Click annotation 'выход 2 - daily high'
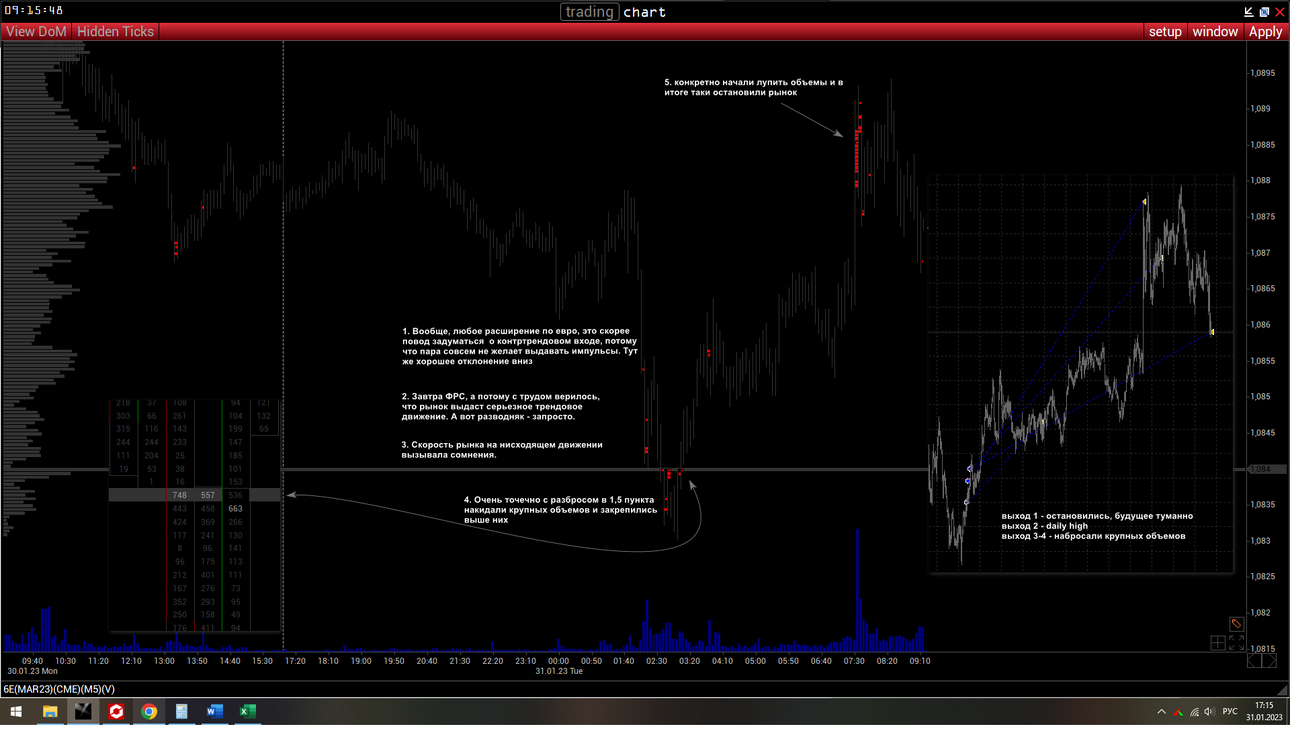Screen dimensions: 1290x737 [x=1045, y=526]
